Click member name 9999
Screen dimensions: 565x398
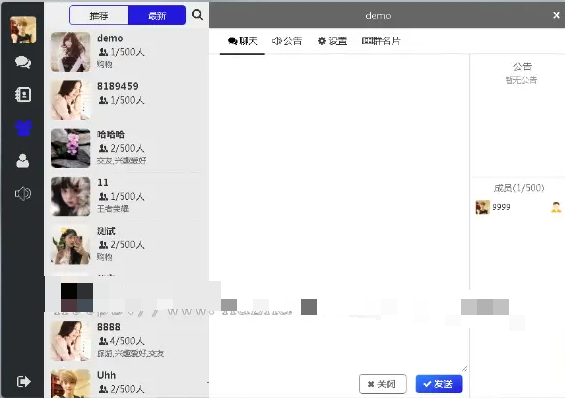(501, 207)
